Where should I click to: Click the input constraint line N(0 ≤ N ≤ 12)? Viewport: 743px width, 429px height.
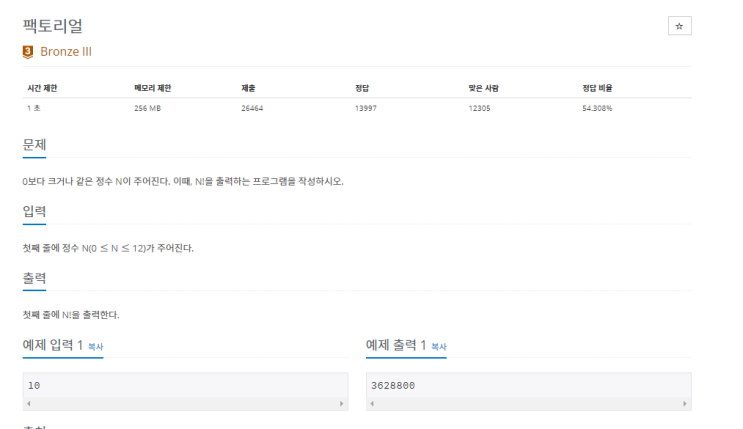[x=108, y=248]
